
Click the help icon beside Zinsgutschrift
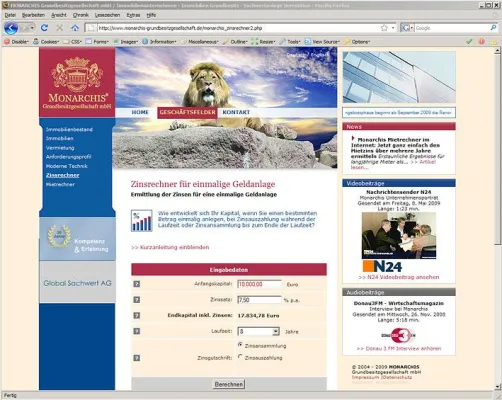pyautogui.click(x=137, y=358)
